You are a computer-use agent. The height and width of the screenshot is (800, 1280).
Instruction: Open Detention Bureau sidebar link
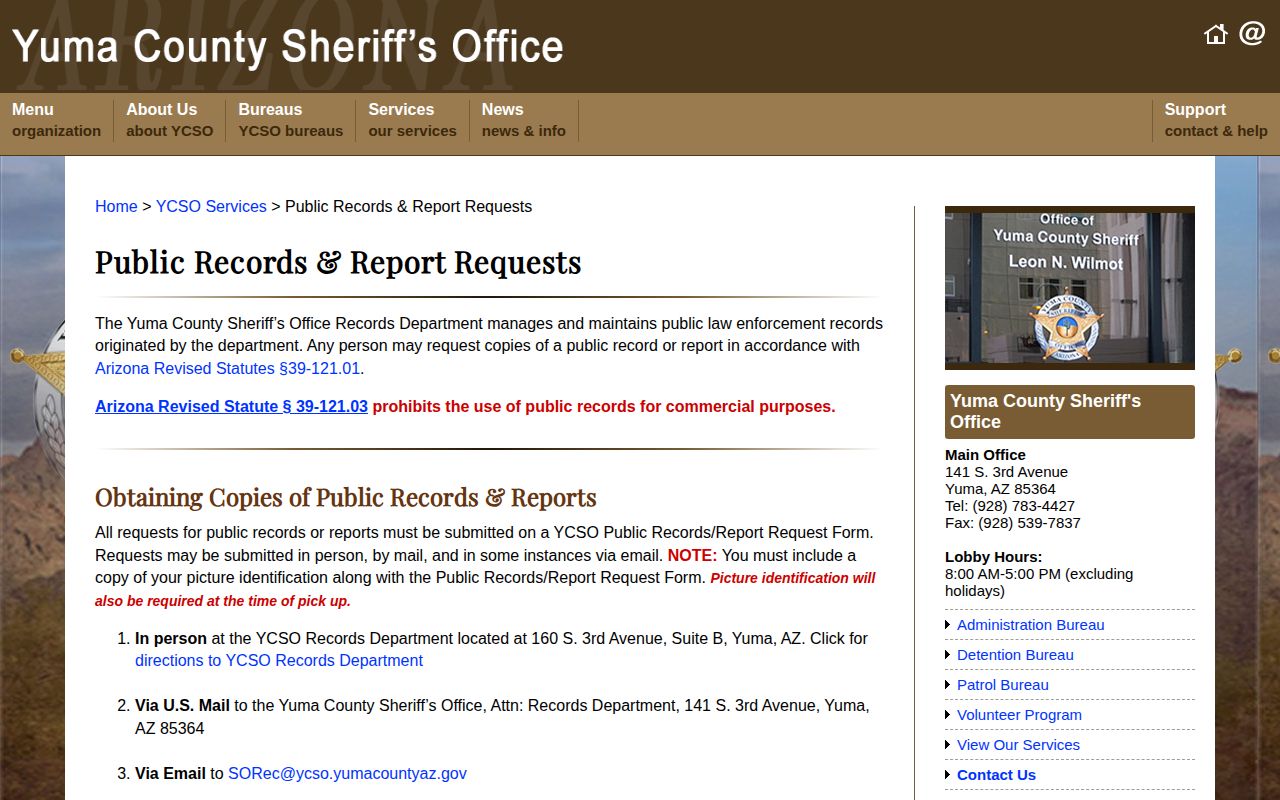[1015, 655]
